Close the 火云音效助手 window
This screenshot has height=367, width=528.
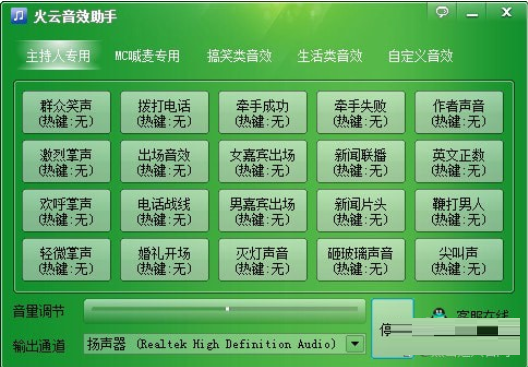tap(506, 12)
